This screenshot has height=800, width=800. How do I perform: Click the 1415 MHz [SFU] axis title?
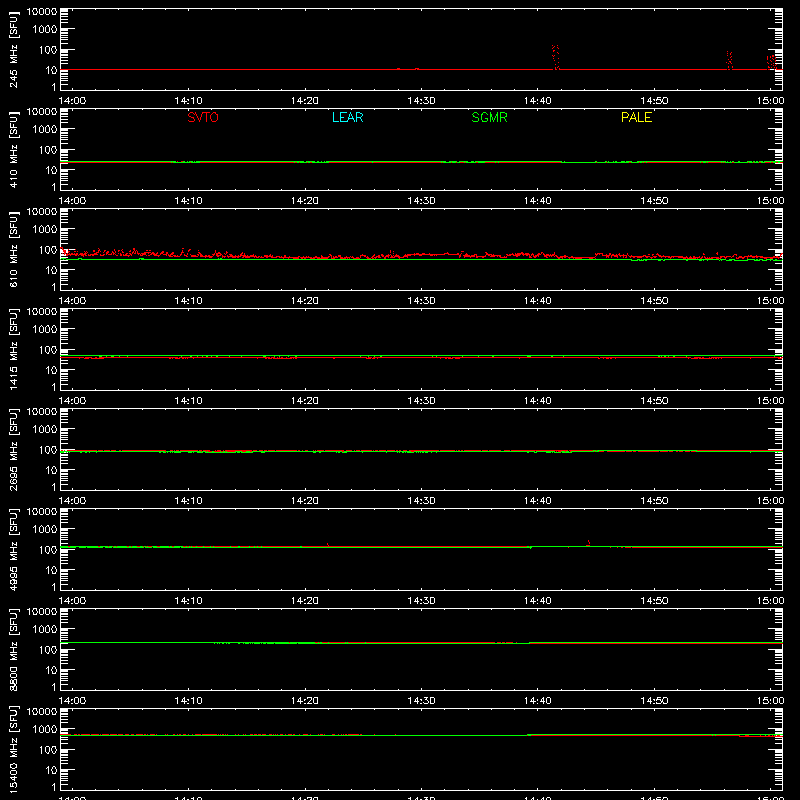[13, 349]
